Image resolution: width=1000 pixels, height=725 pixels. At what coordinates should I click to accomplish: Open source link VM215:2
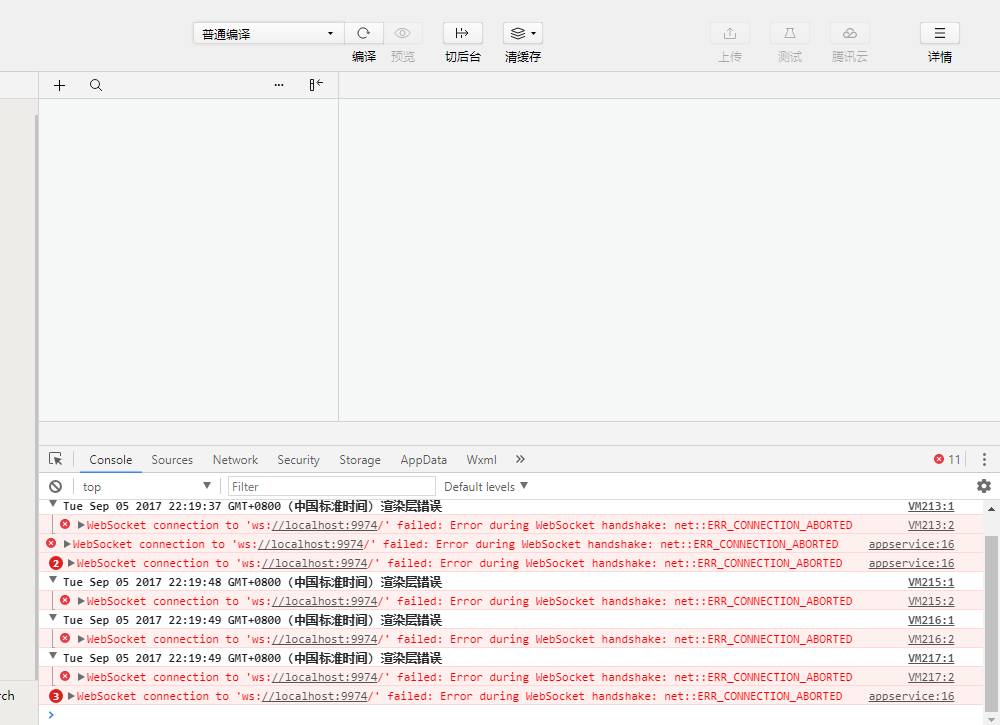[x=930, y=601]
